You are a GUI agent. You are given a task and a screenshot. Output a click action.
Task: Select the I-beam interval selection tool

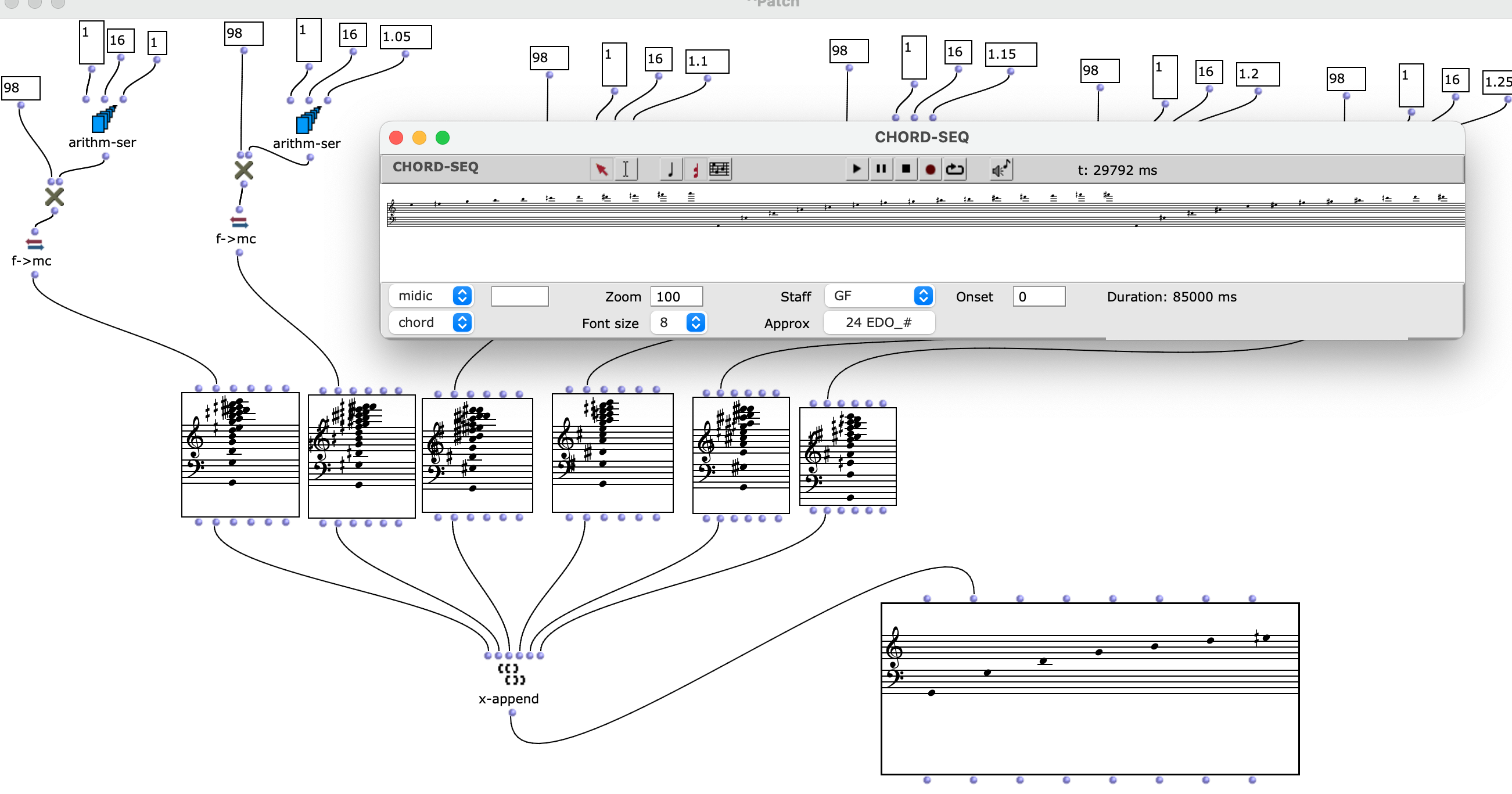[x=626, y=169]
